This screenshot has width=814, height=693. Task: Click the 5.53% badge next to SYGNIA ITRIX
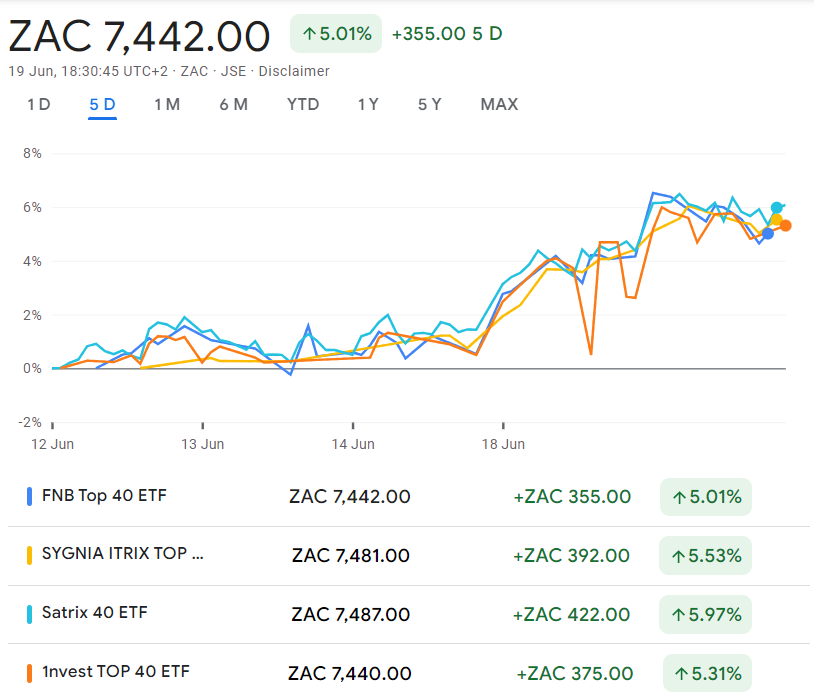click(x=705, y=555)
